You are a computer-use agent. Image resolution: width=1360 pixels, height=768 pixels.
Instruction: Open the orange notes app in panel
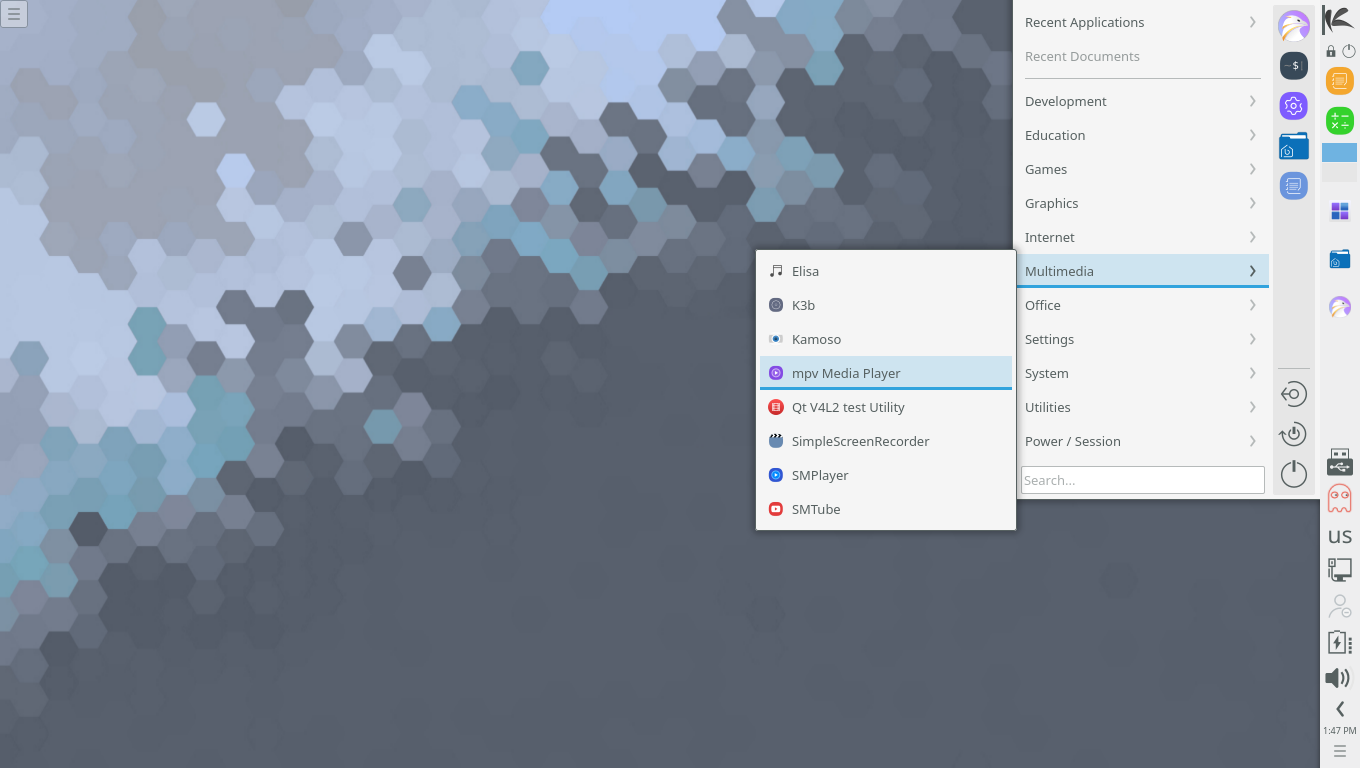1340,81
